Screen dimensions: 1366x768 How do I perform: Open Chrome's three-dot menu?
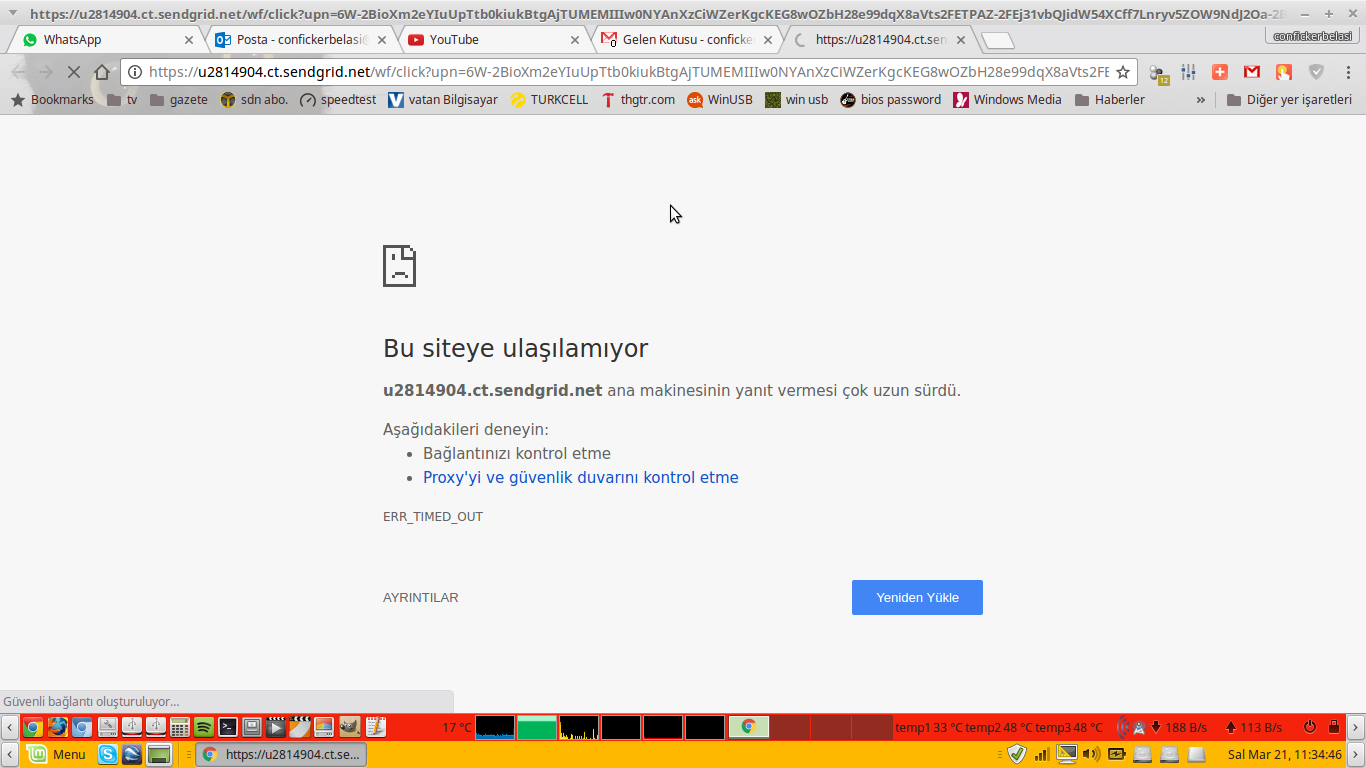pos(1347,72)
